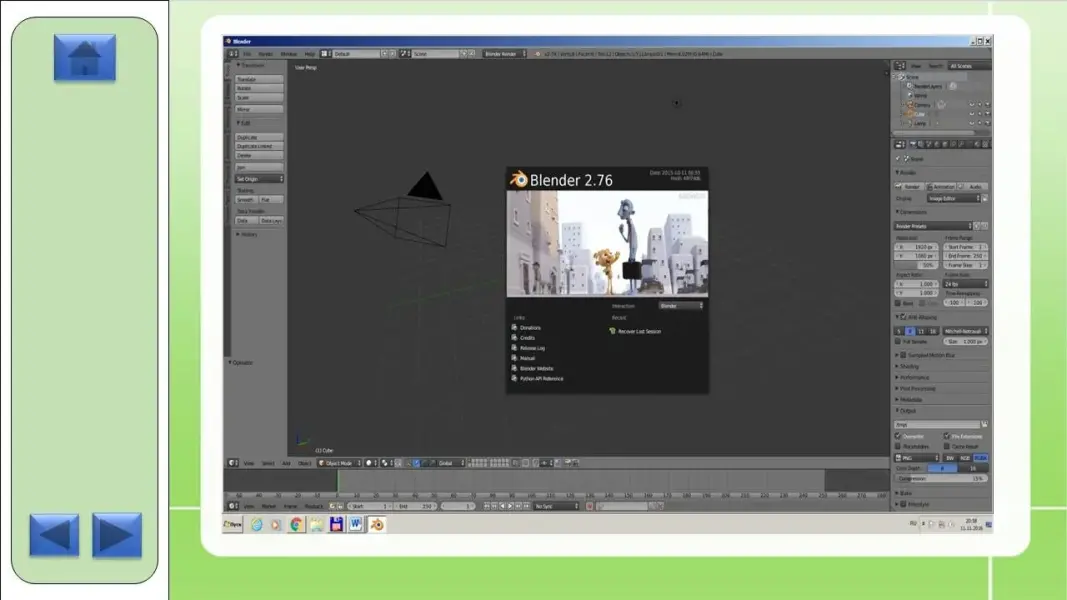Adjust the Compression slider in Output

pos(940,478)
